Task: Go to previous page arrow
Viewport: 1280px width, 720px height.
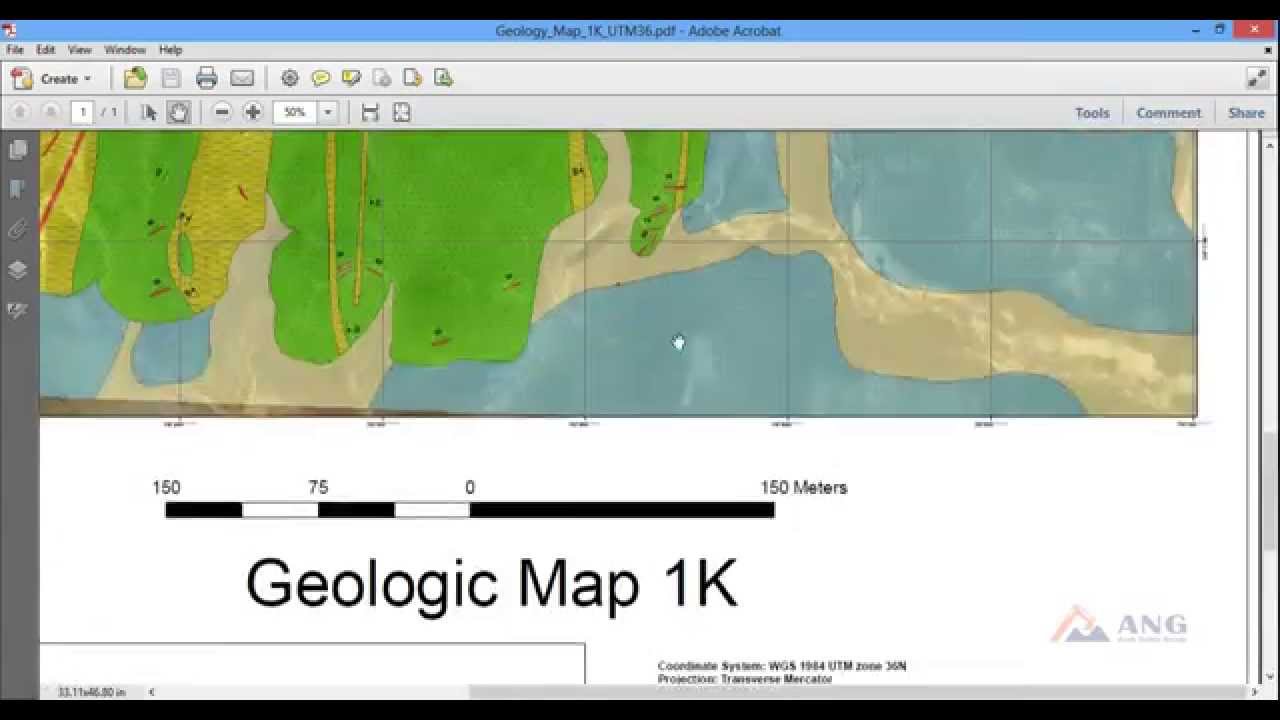Action: click(x=20, y=112)
